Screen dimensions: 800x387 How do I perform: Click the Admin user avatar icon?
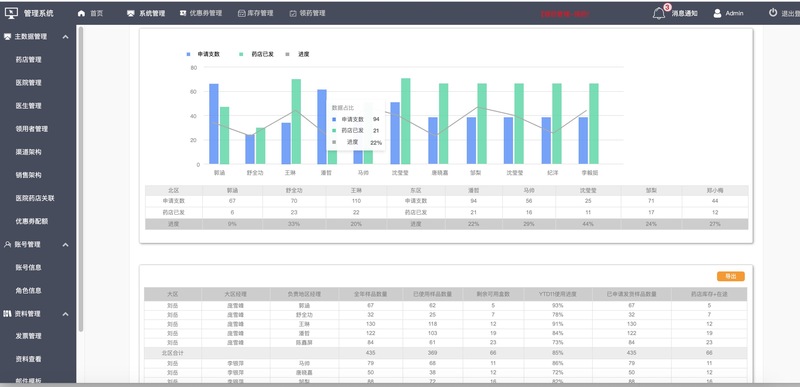717,14
